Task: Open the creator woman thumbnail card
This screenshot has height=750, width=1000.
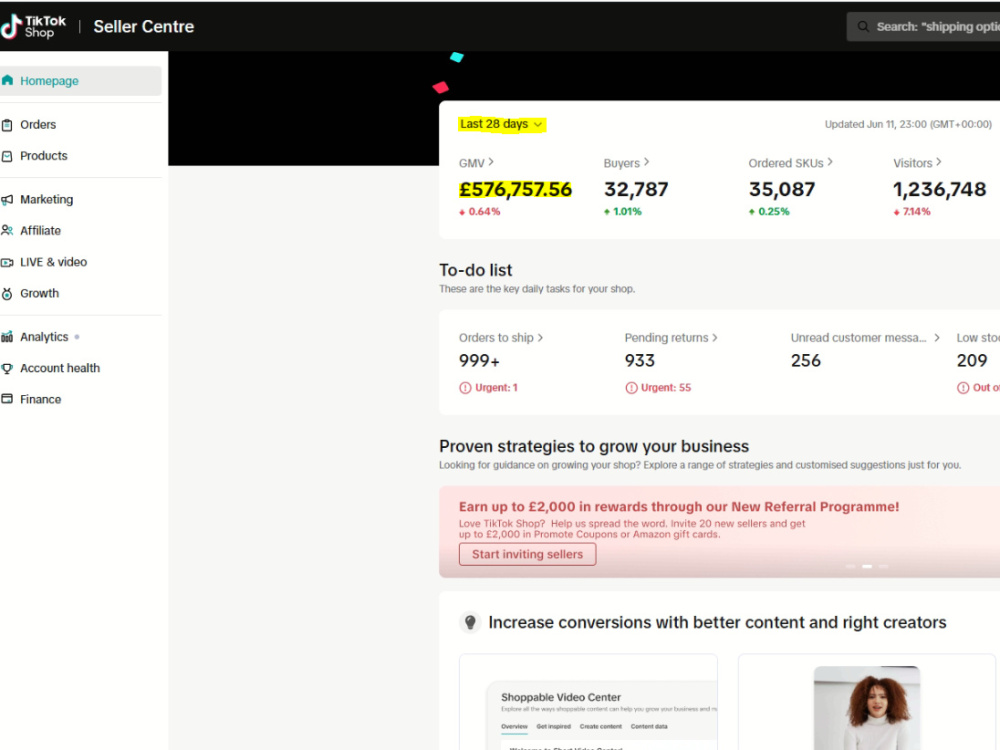Action: pos(867,702)
